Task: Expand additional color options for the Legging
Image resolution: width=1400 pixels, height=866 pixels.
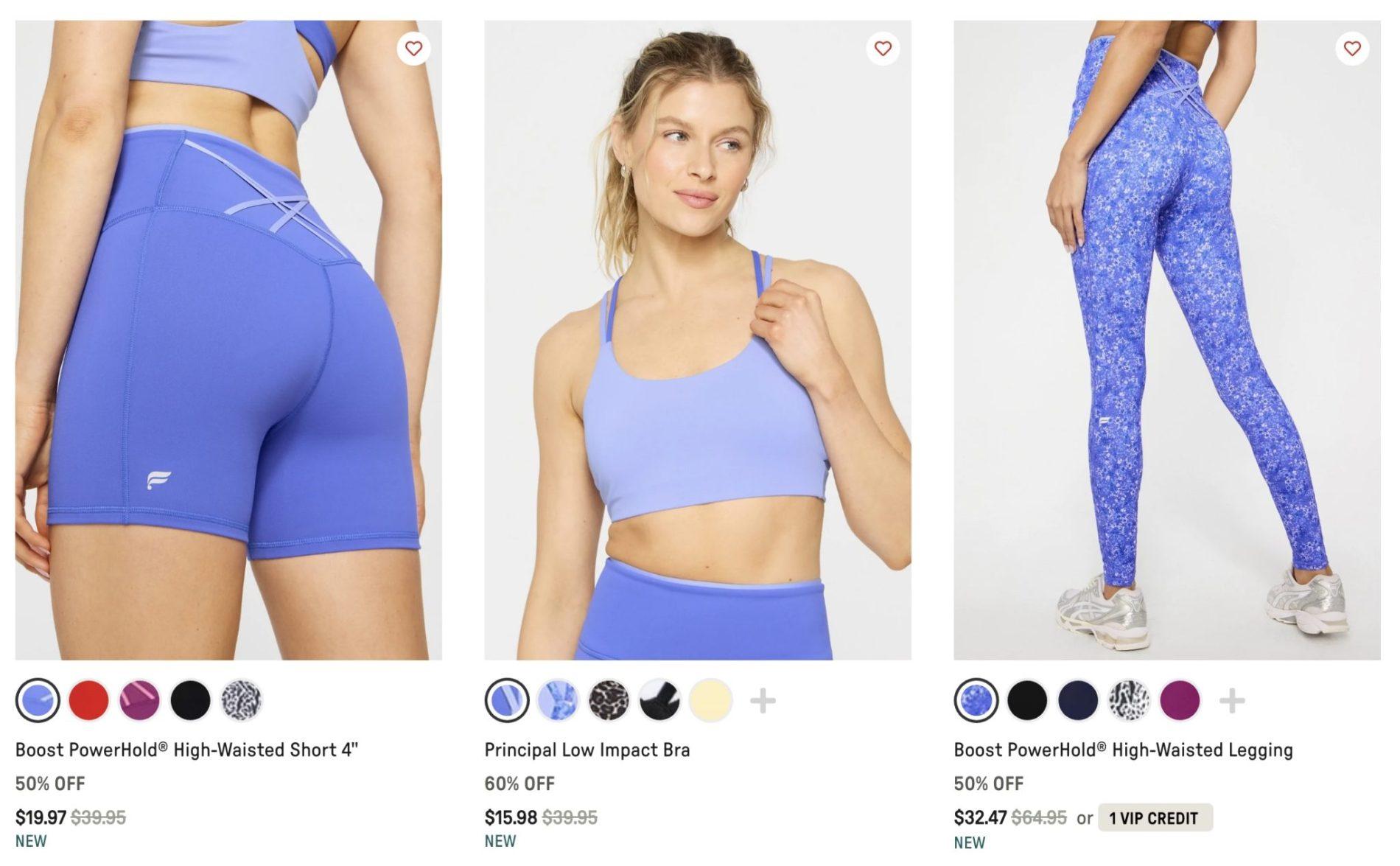Action: (1232, 700)
